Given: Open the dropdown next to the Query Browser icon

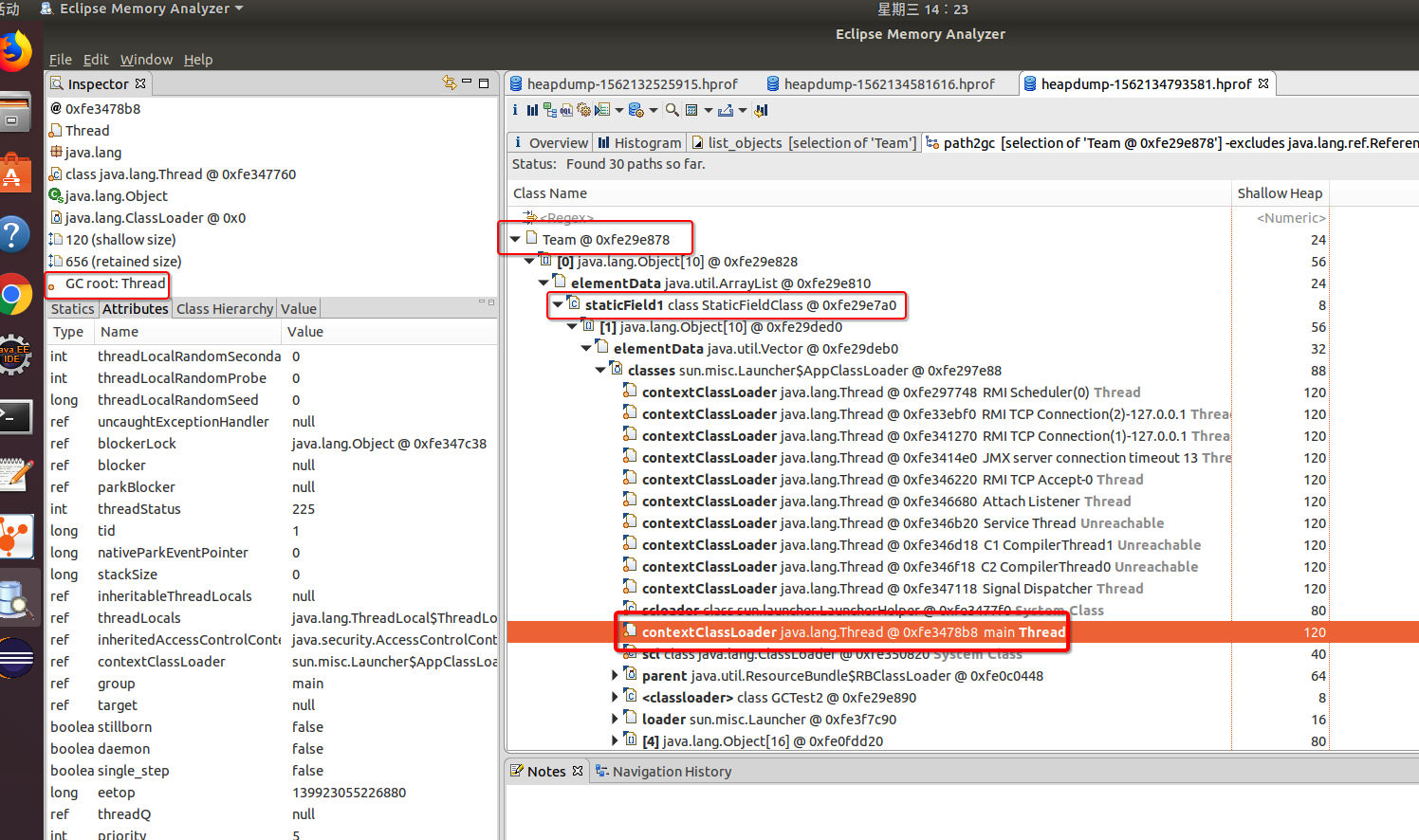Looking at the screenshot, I should (x=654, y=110).
